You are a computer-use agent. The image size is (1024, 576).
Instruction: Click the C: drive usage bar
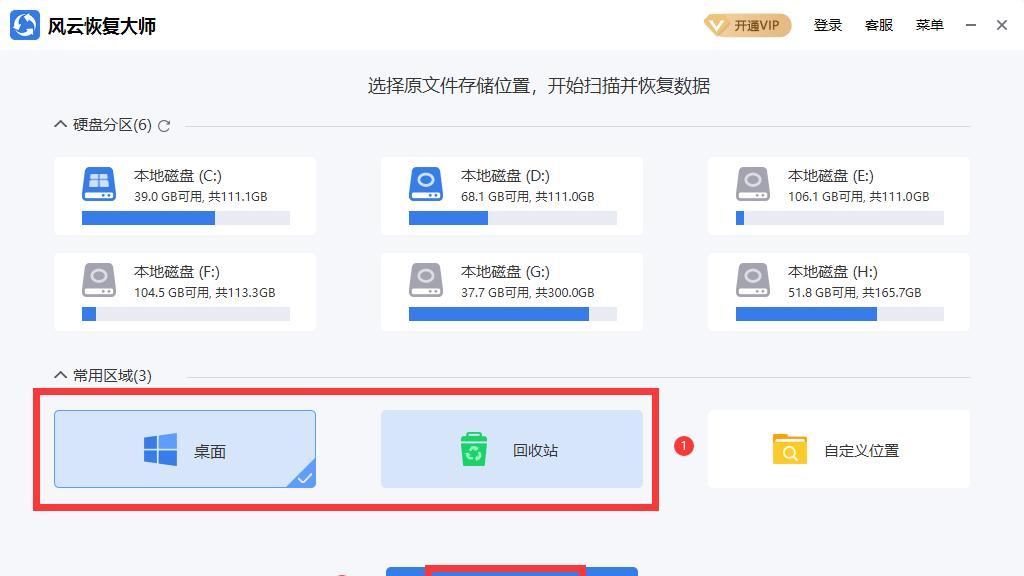[x=185, y=218]
